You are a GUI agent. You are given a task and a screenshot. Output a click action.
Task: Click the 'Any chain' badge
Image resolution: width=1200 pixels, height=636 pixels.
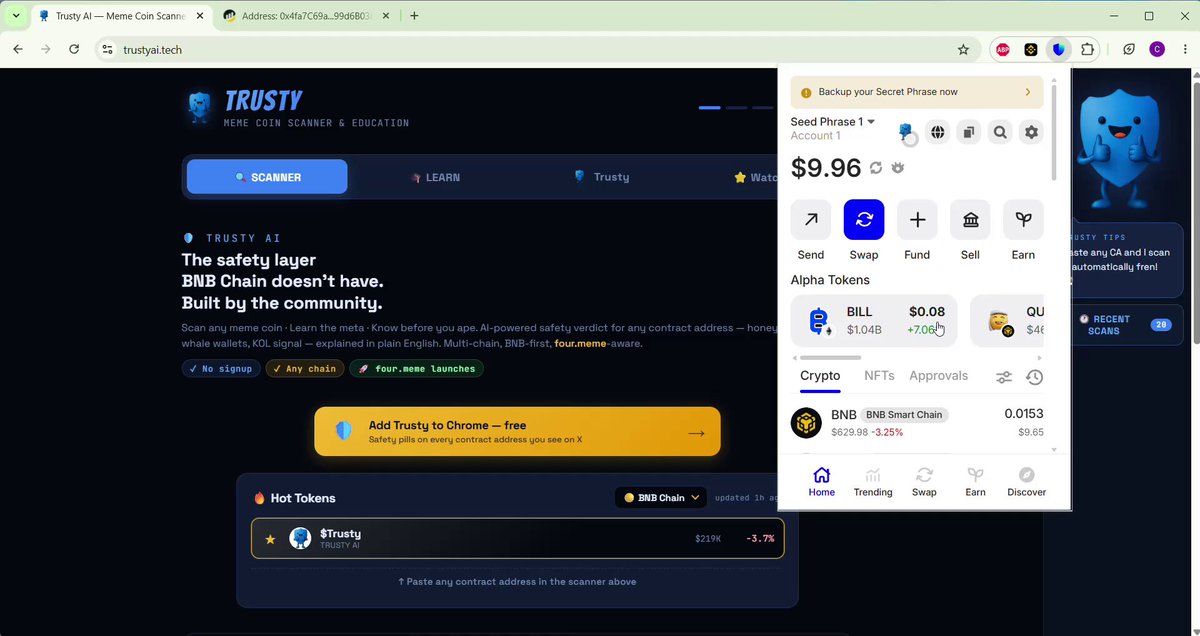tap(305, 369)
